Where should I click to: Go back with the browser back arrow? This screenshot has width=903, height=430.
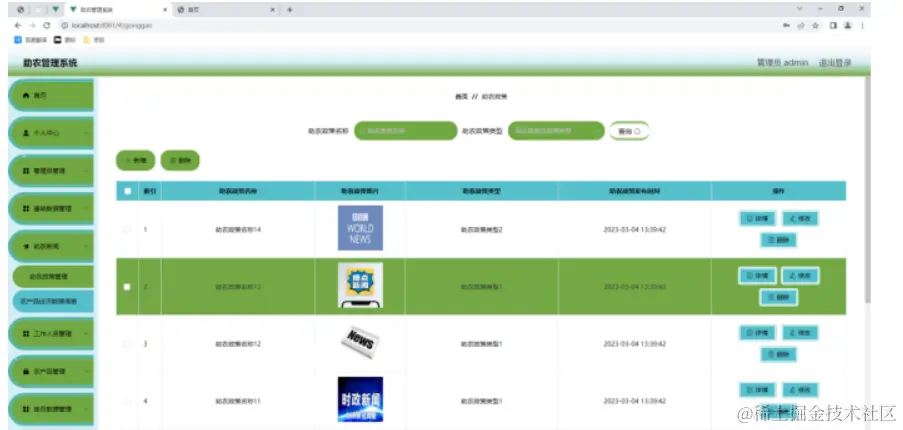pyautogui.click(x=18, y=26)
